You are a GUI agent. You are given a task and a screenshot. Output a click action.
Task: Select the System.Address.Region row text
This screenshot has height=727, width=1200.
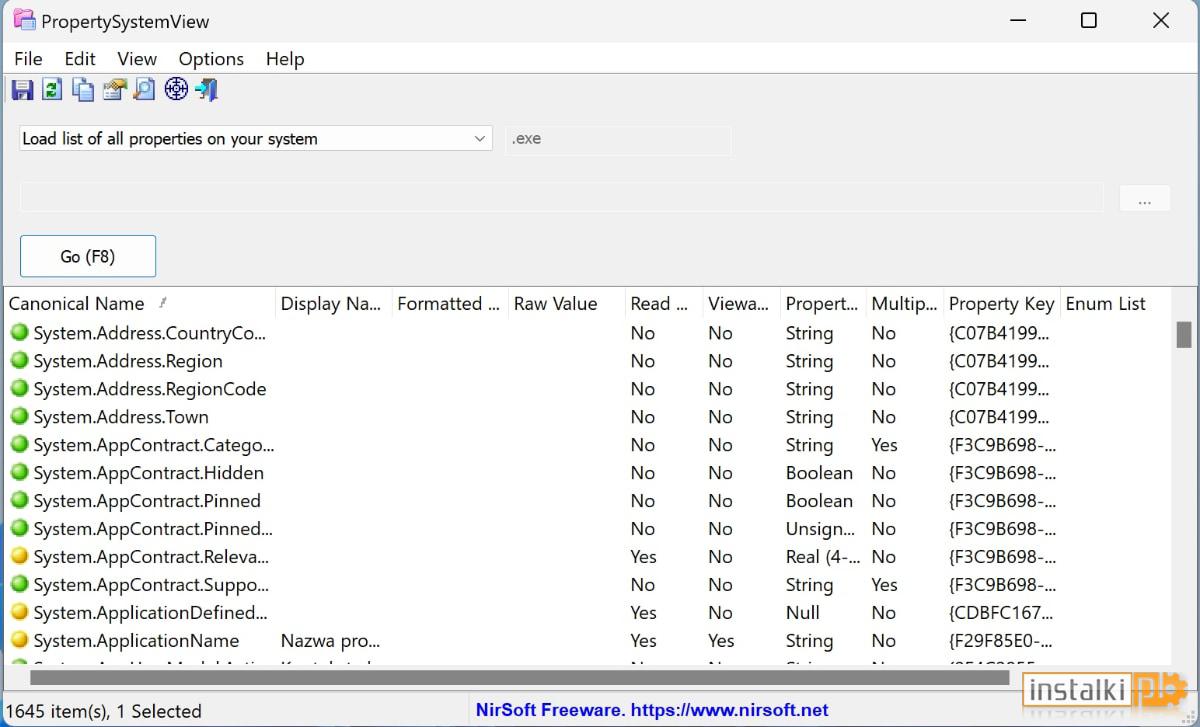tap(128, 361)
